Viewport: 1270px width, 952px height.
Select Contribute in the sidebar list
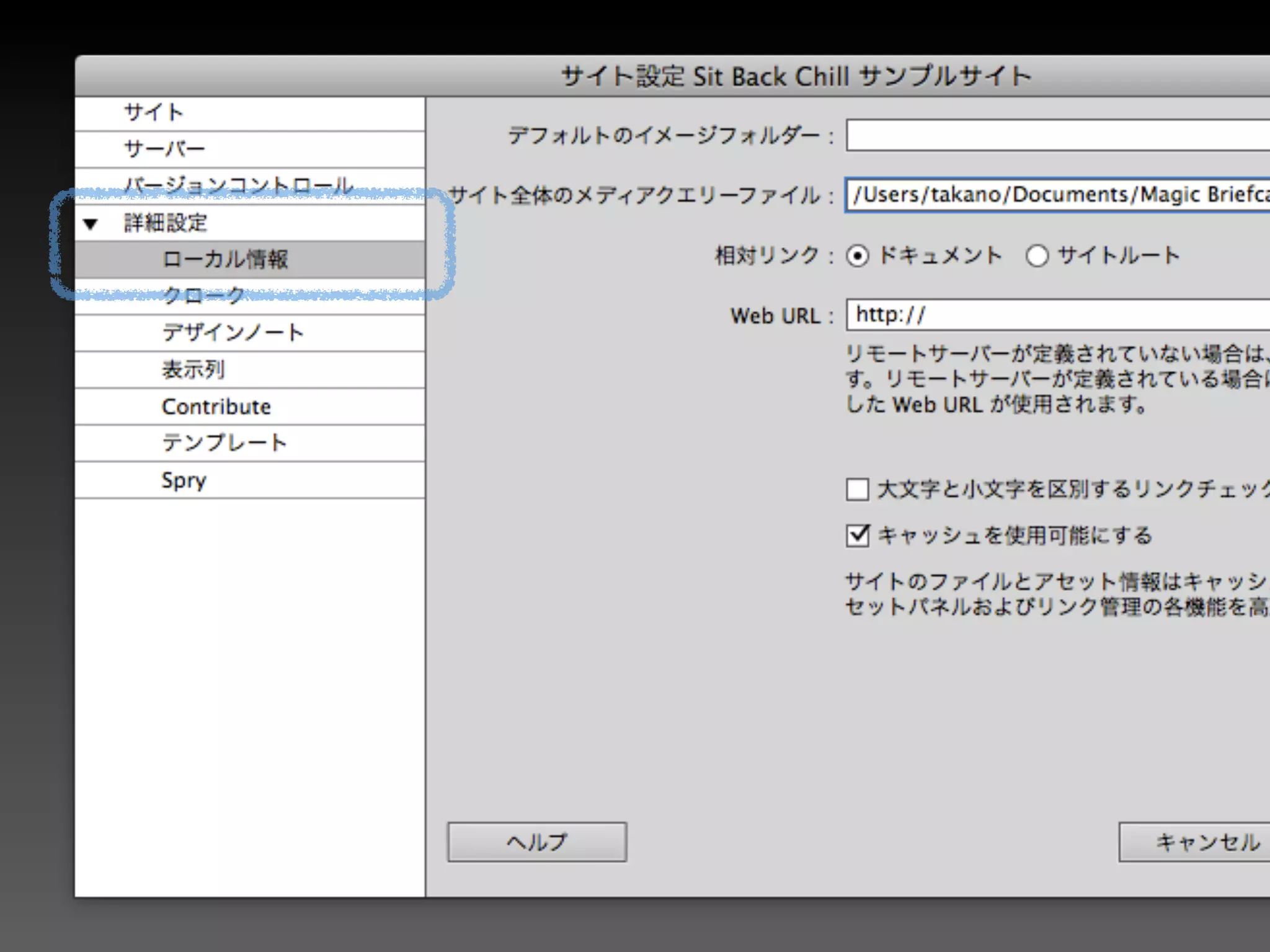(216, 407)
